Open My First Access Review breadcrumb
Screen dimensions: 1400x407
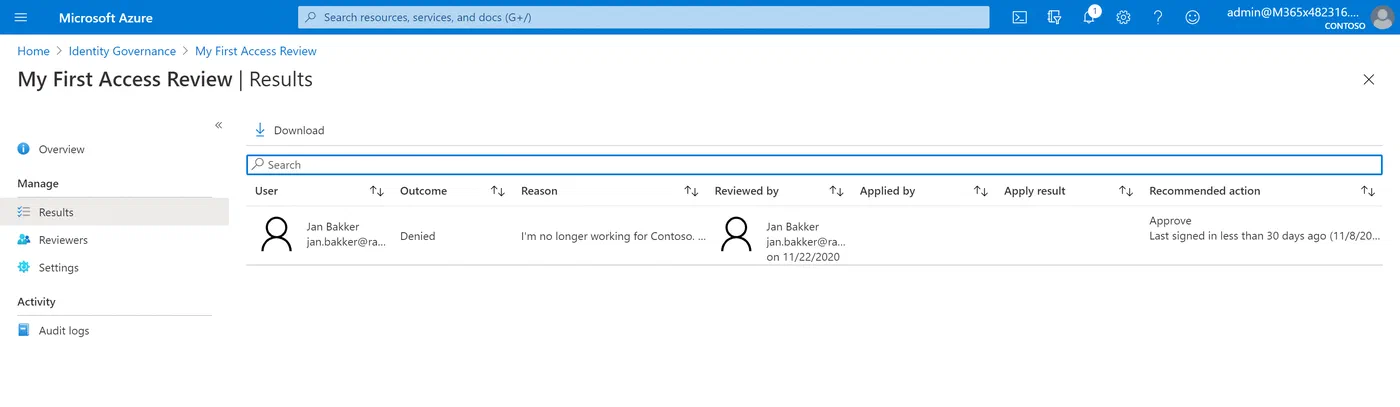coord(256,51)
